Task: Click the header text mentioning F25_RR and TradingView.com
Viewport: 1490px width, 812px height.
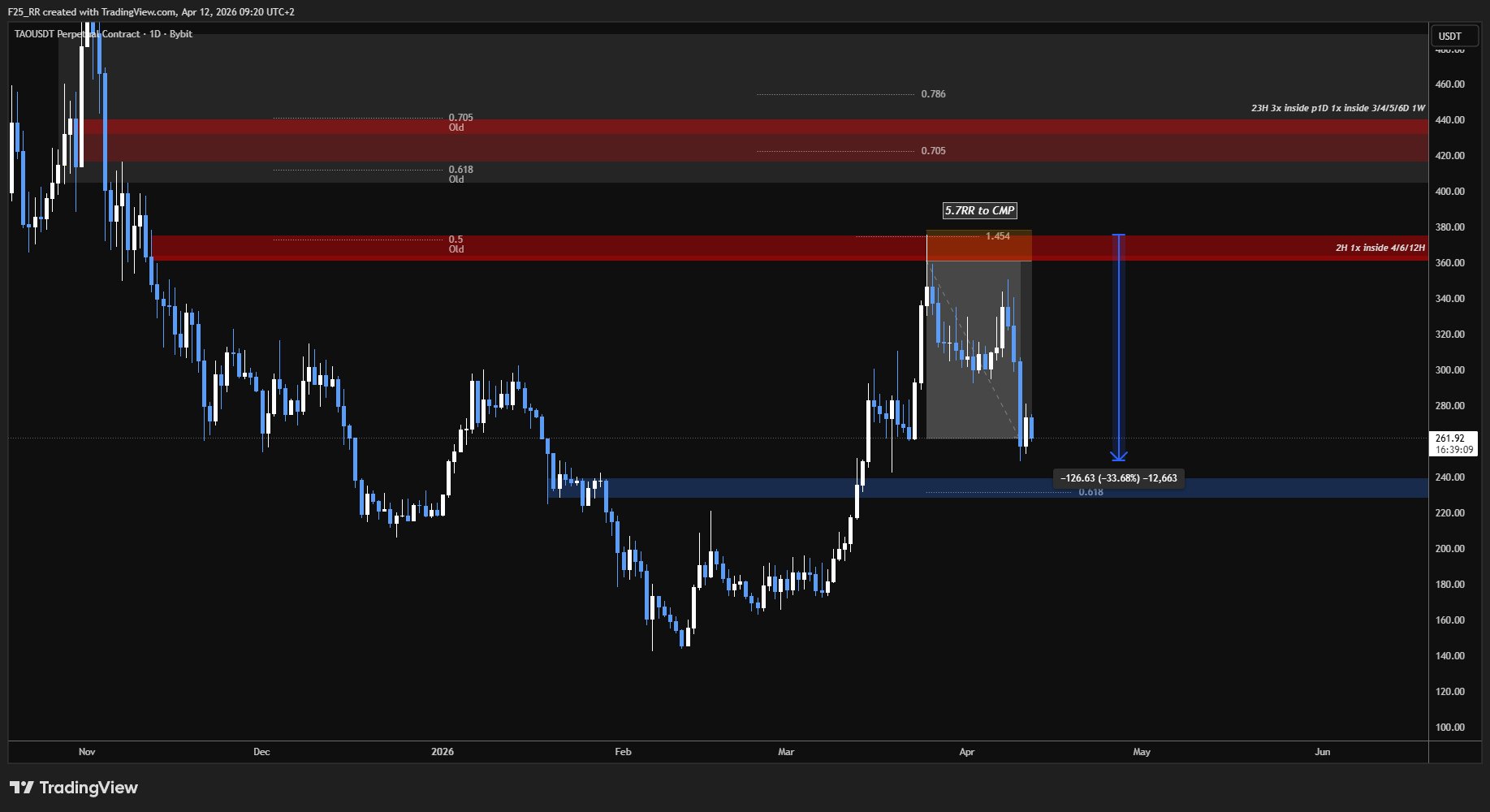Action: (x=151, y=12)
